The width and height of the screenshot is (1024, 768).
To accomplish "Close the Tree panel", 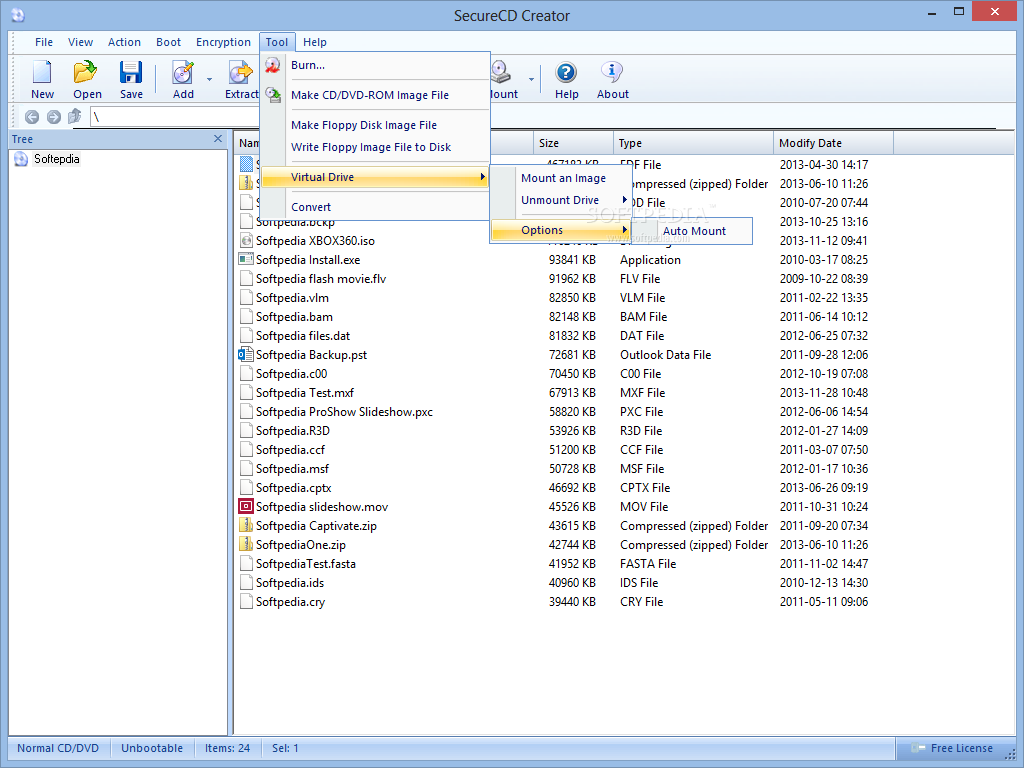I will 218,138.
